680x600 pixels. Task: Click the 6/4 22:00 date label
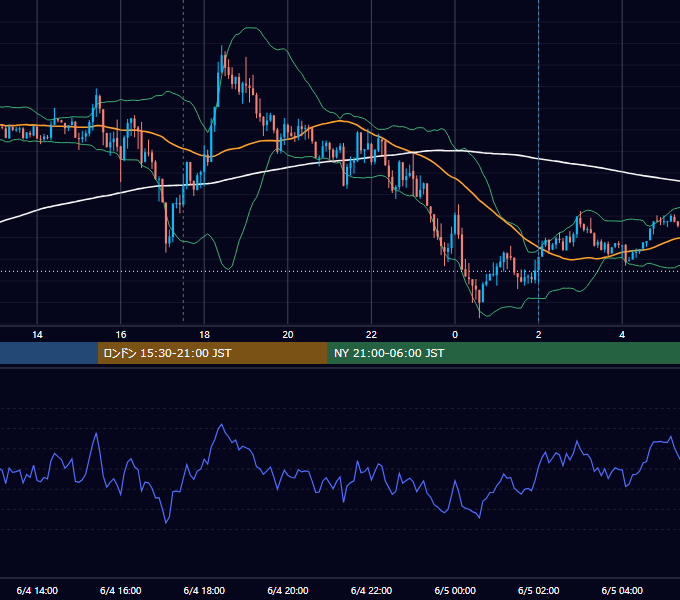[371, 590]
